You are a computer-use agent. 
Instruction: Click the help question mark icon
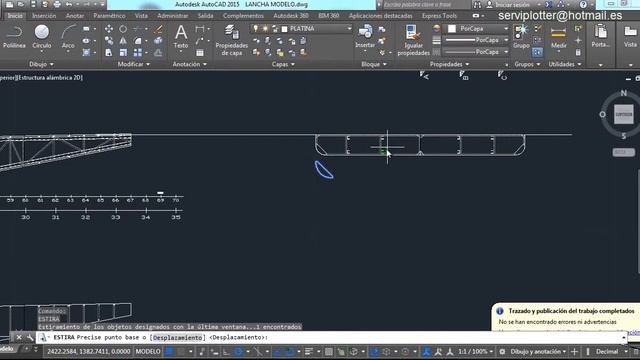583,4
